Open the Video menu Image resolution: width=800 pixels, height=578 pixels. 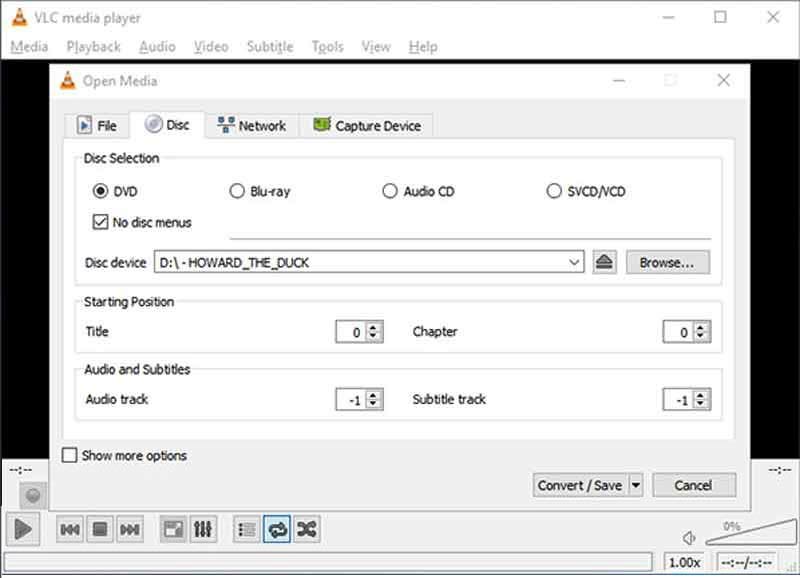pos(211,47)
